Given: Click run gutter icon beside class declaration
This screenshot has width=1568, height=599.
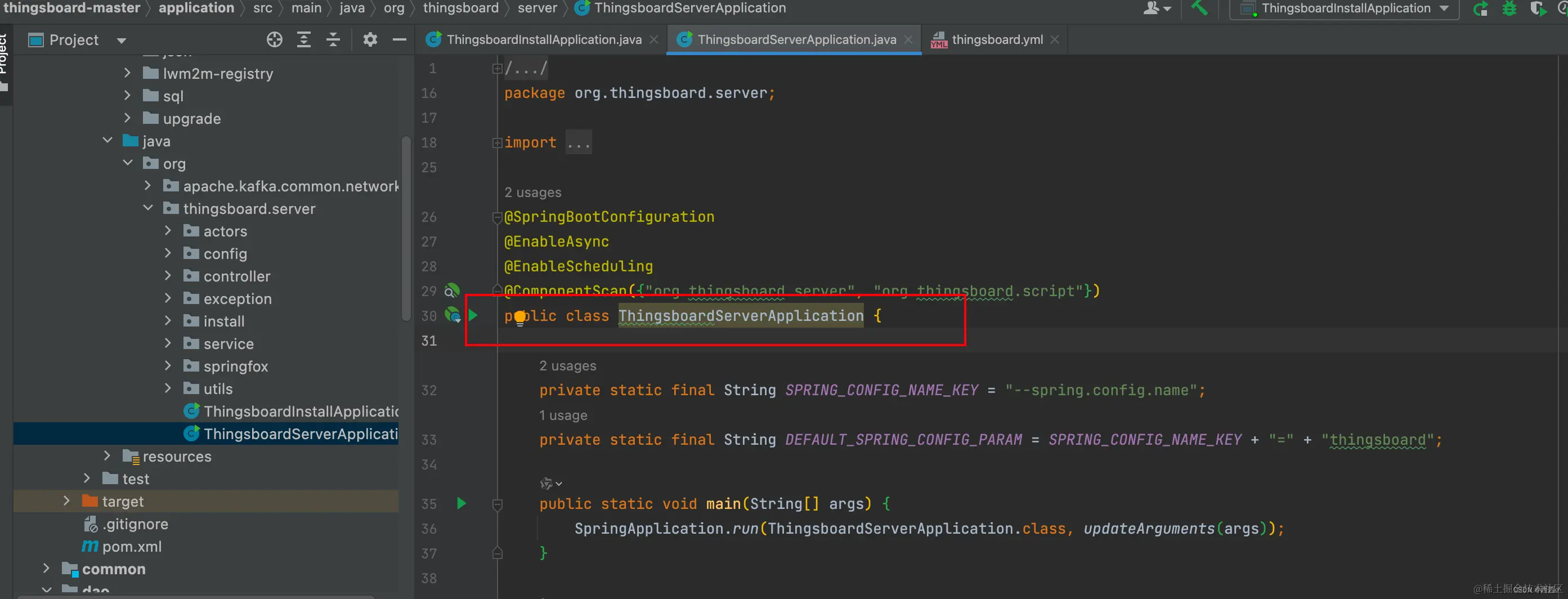Looking at the screenshot, I should (x=473, y=315).
